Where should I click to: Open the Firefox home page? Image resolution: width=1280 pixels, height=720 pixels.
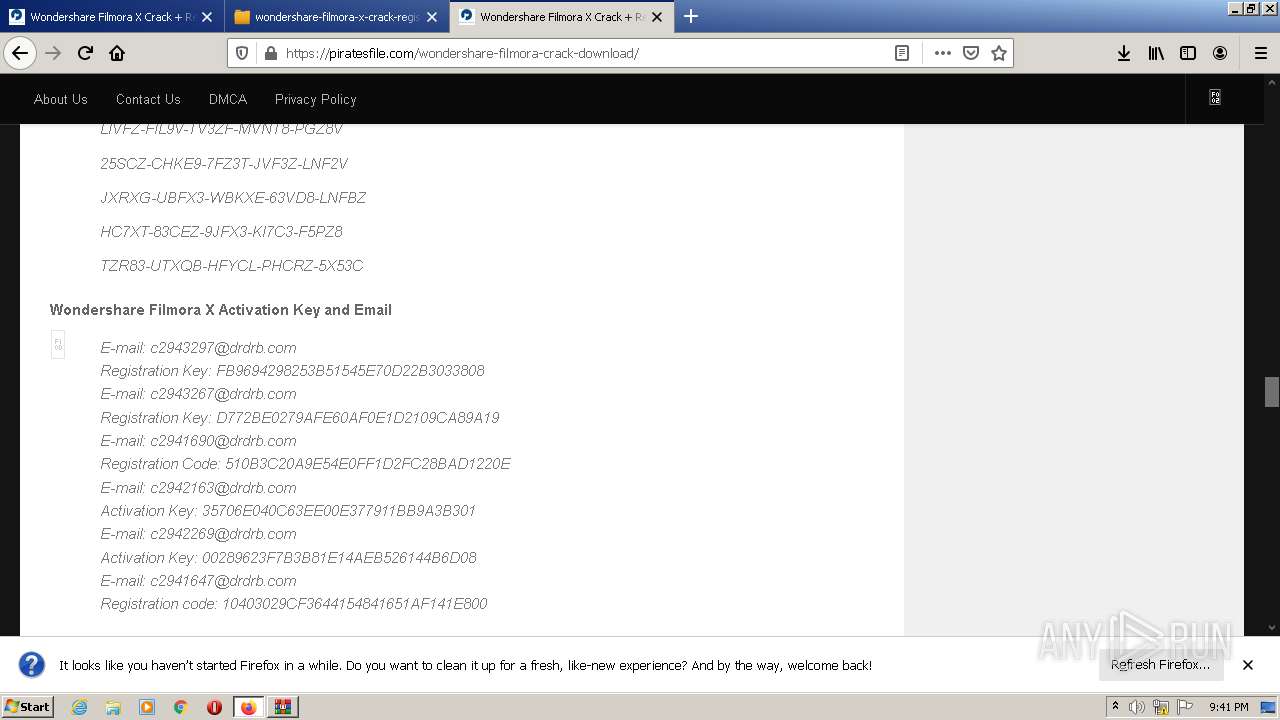(x=117, y=53)
